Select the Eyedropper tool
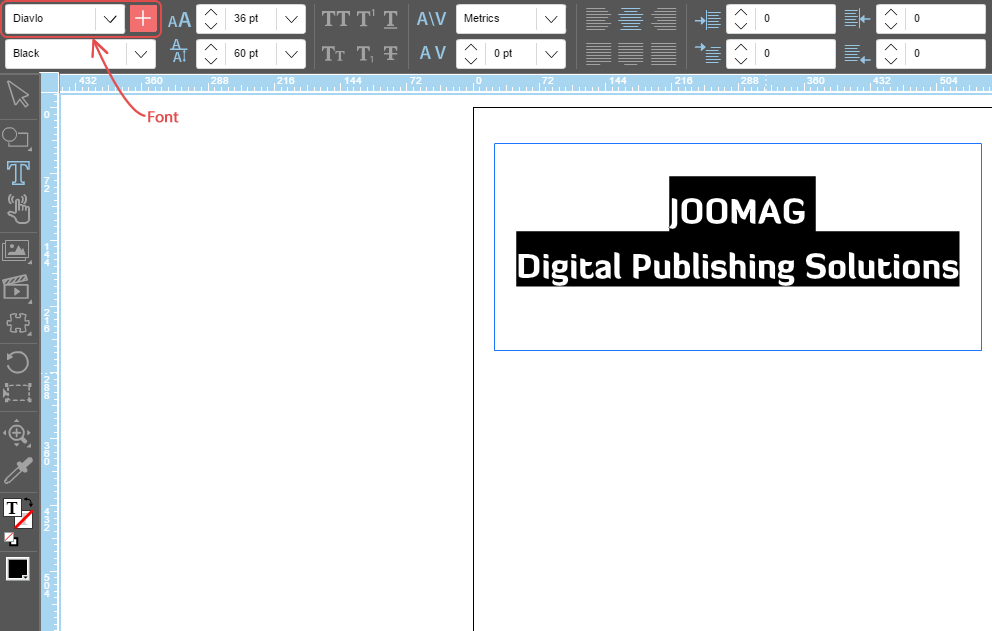This screenshot has width=992, height=631. tap(18, 470)
